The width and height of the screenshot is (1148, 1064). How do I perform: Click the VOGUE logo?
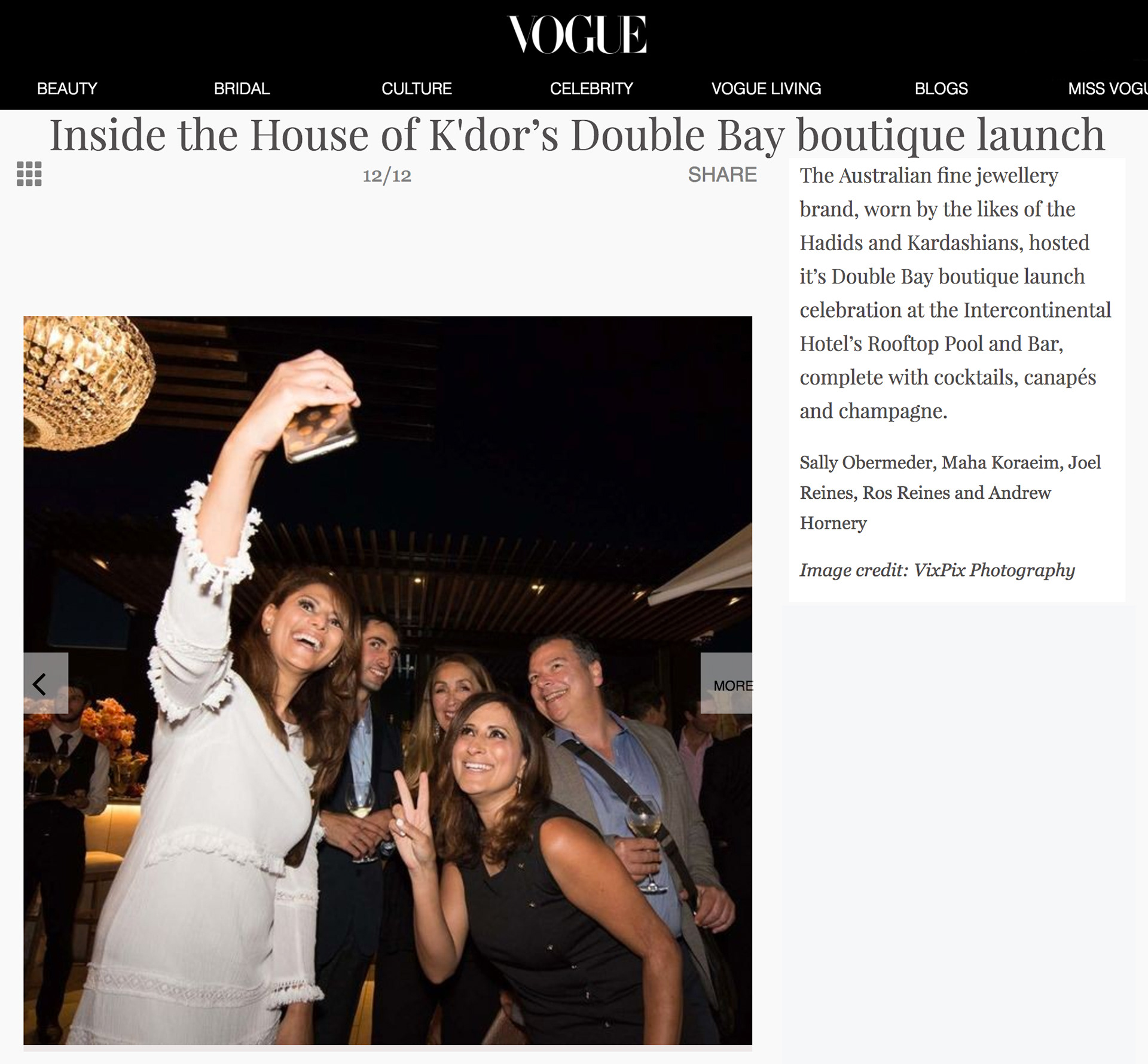coord(577,35)
